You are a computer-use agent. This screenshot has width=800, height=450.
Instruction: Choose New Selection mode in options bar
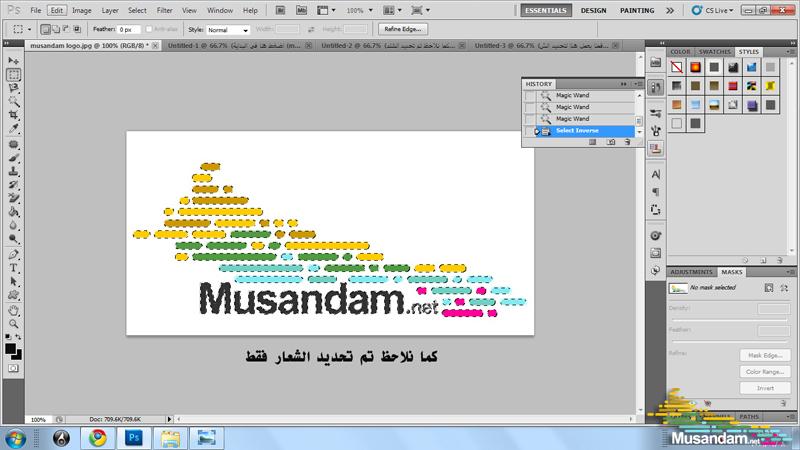click(x=45, y=30)
